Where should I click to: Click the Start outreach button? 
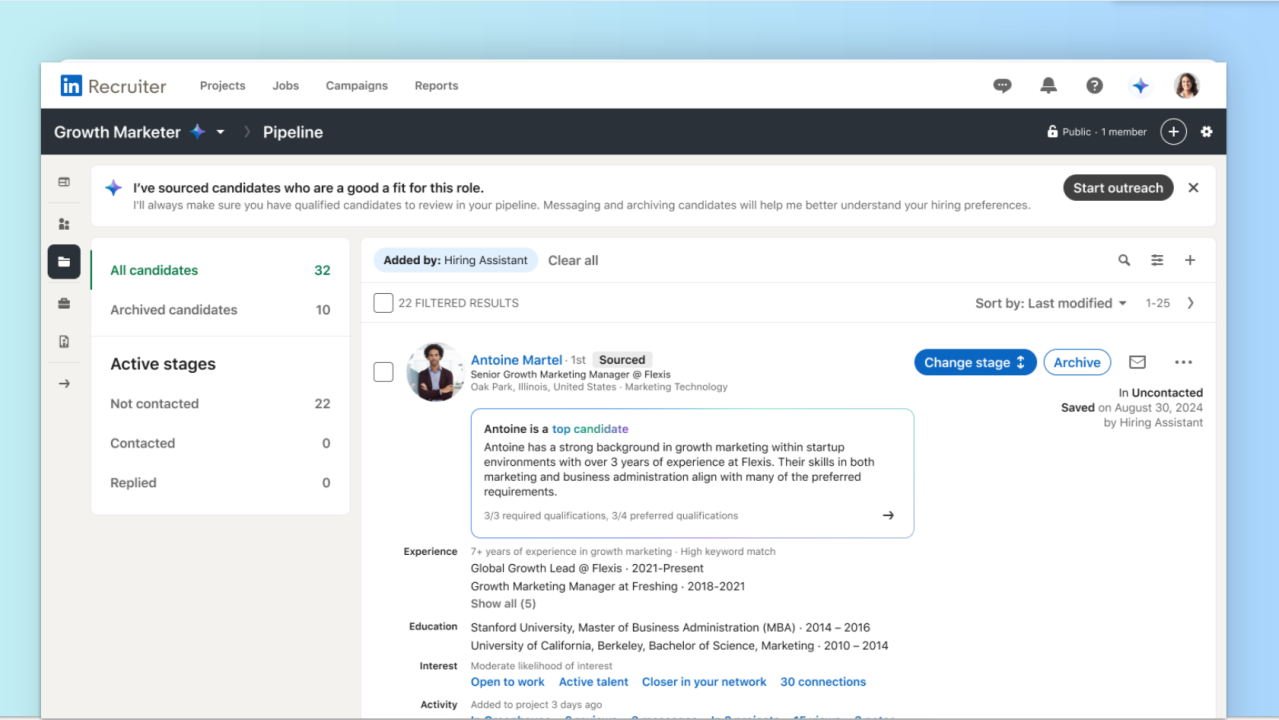(x=1117, y=188)
